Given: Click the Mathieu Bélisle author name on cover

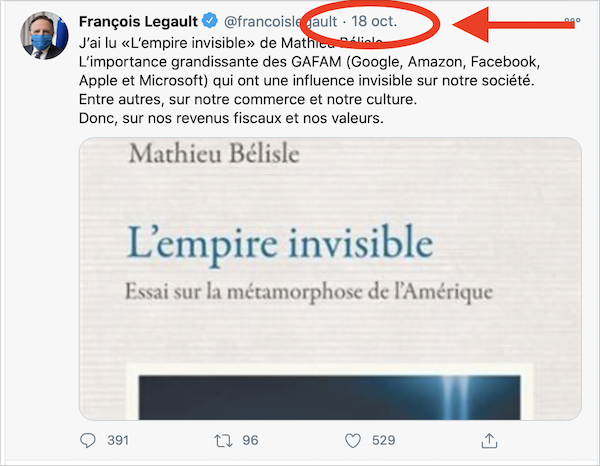Looking at the screenshot, I should pos(200,155).
